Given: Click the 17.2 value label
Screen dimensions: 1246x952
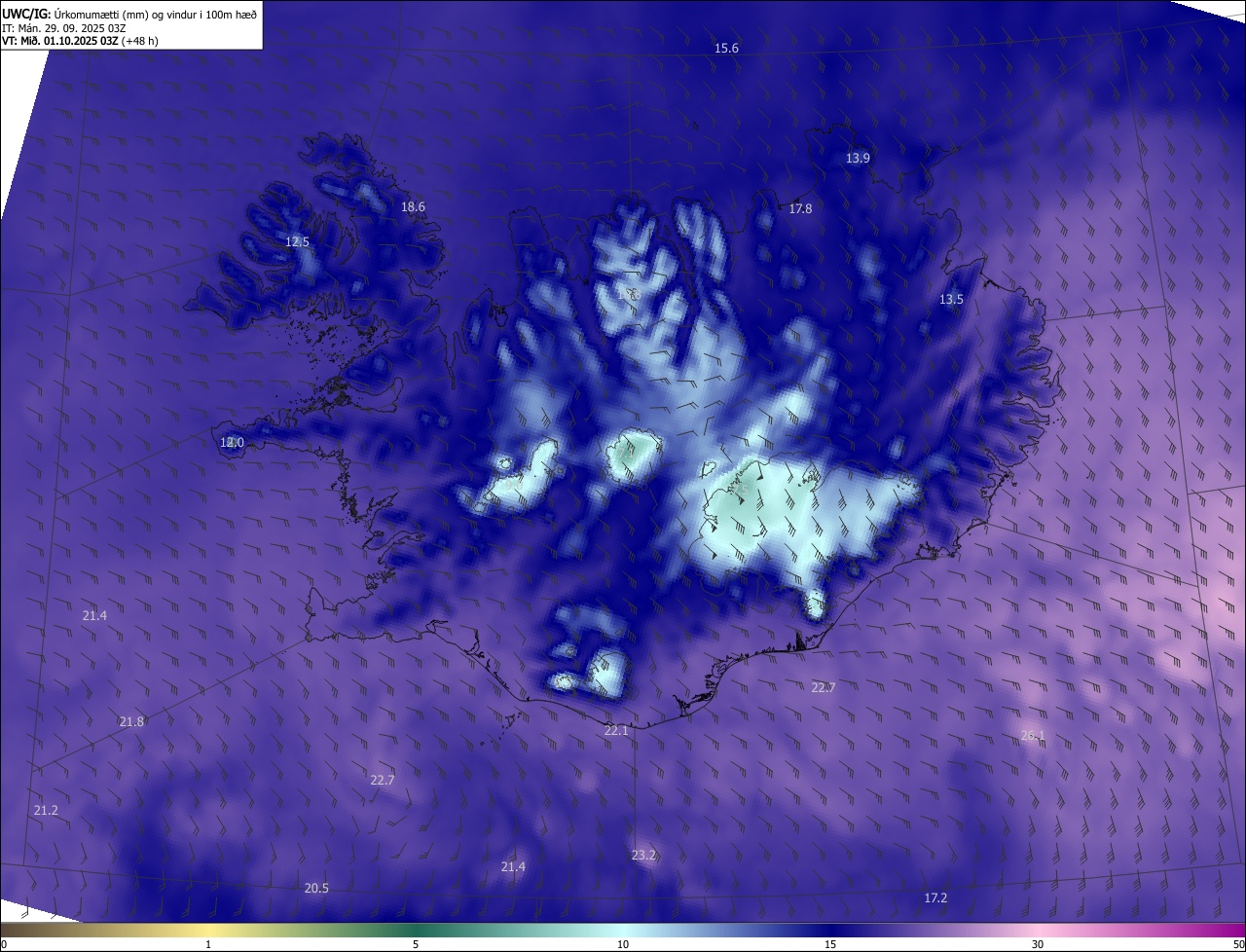Looking at the screenshot, I should coord(935,897).
